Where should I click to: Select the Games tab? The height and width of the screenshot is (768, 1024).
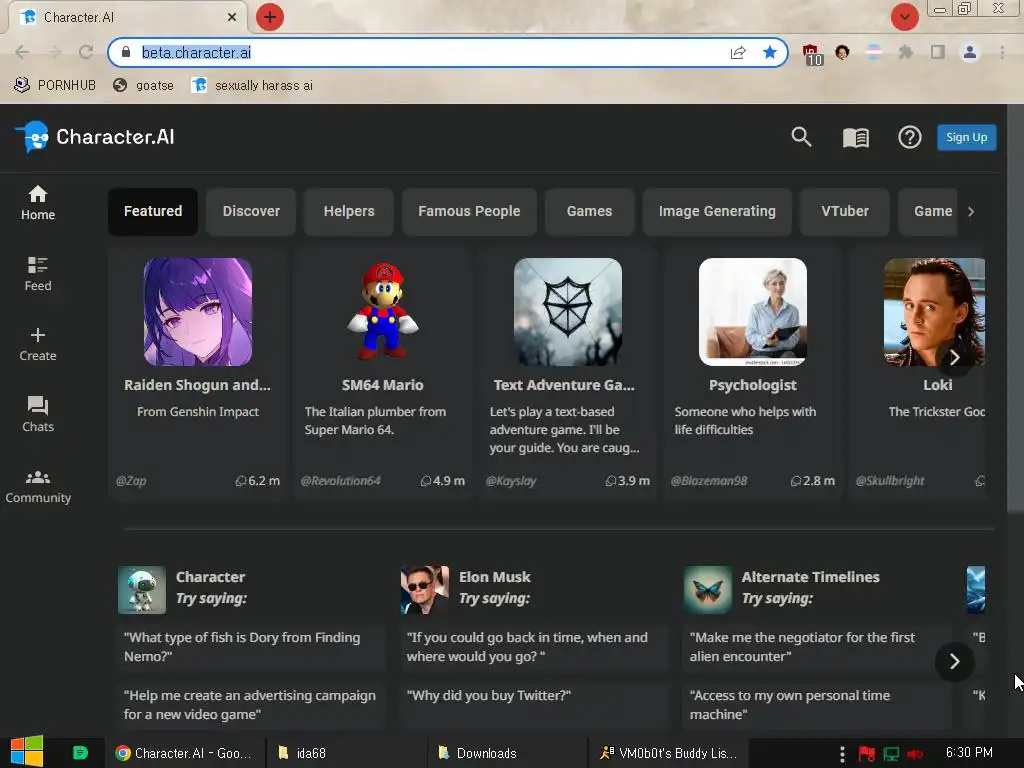pyautogui.click(x=589, y=212)
